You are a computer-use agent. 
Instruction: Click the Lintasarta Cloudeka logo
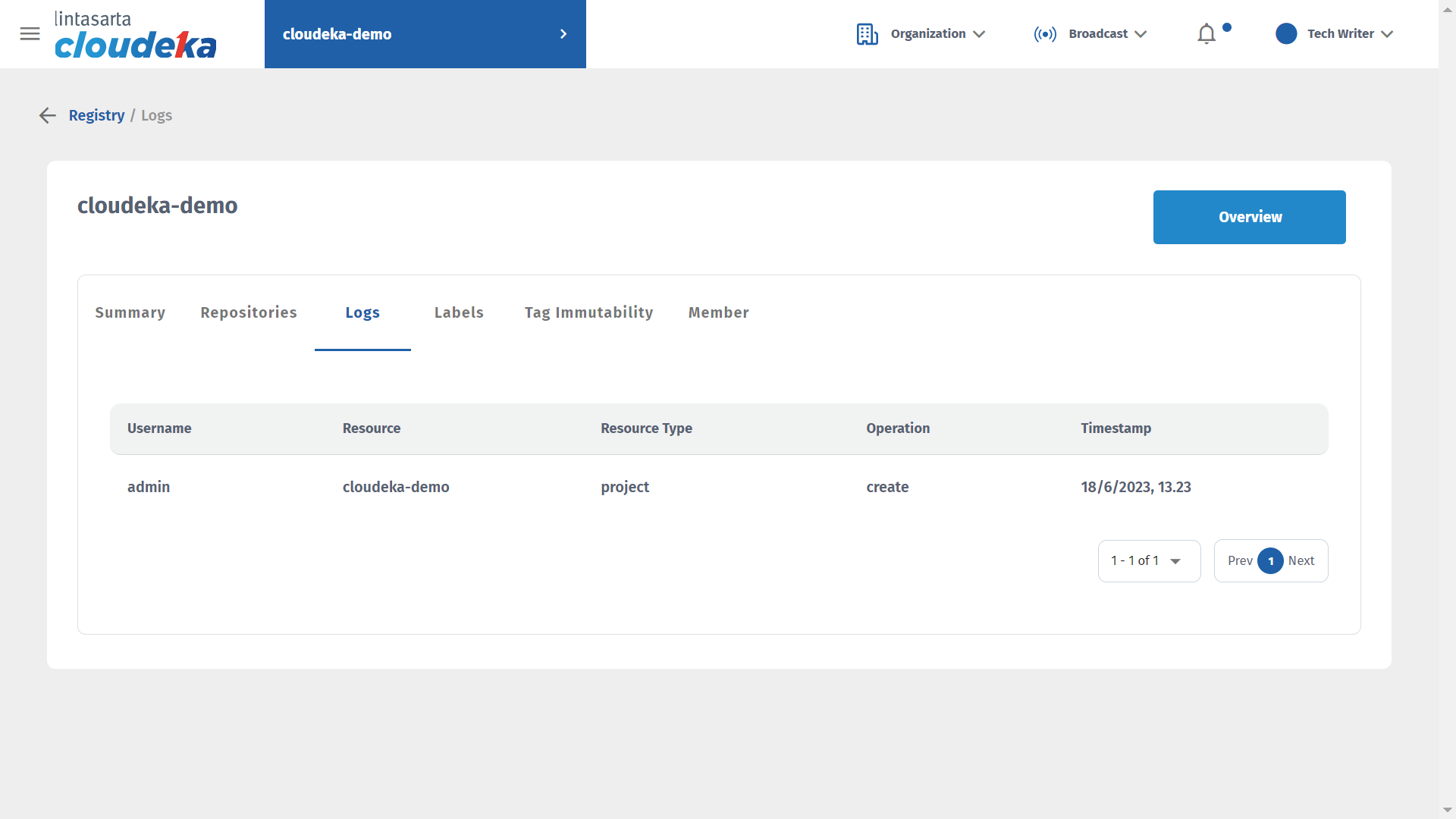[x=135, y=35]
